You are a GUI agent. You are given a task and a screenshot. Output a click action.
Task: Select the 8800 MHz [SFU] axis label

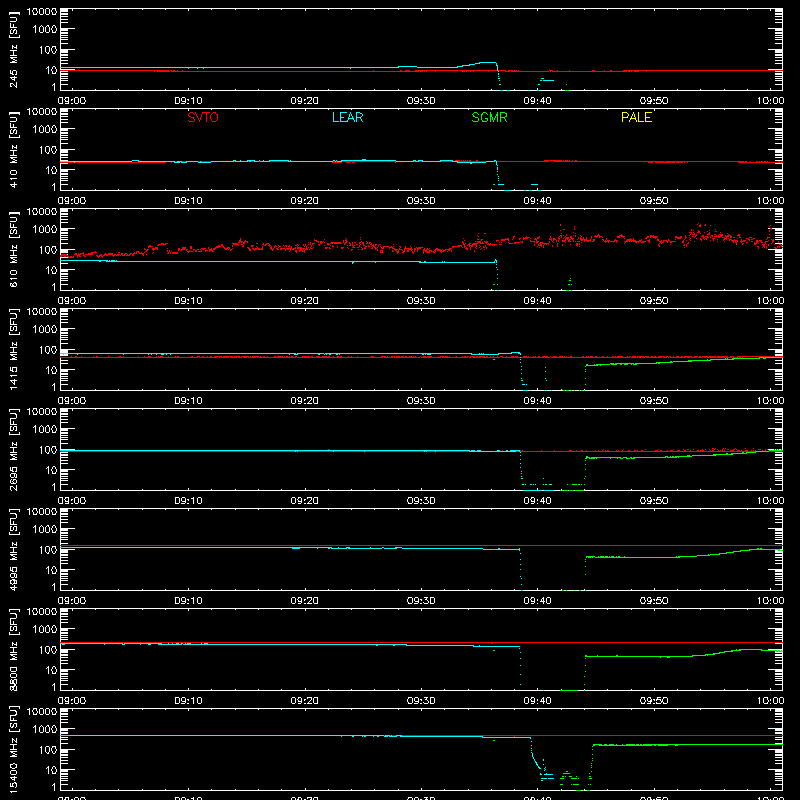[13, 650]
